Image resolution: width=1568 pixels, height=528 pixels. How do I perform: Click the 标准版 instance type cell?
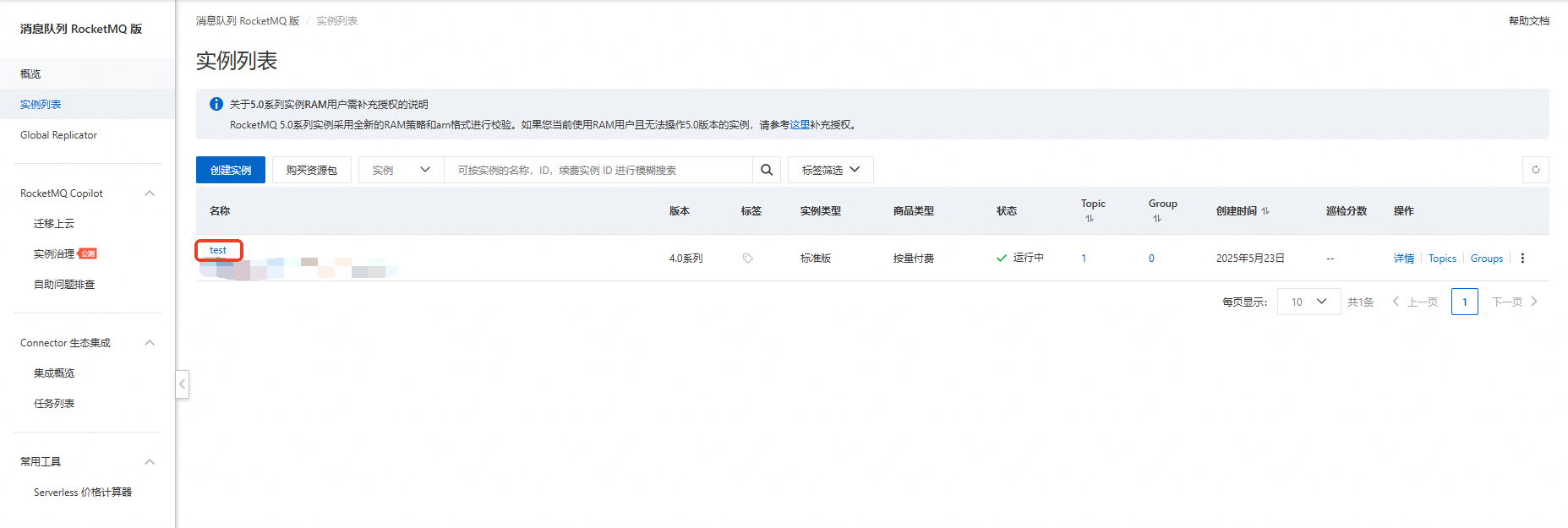pyautogui.click(x=816, y=259)
